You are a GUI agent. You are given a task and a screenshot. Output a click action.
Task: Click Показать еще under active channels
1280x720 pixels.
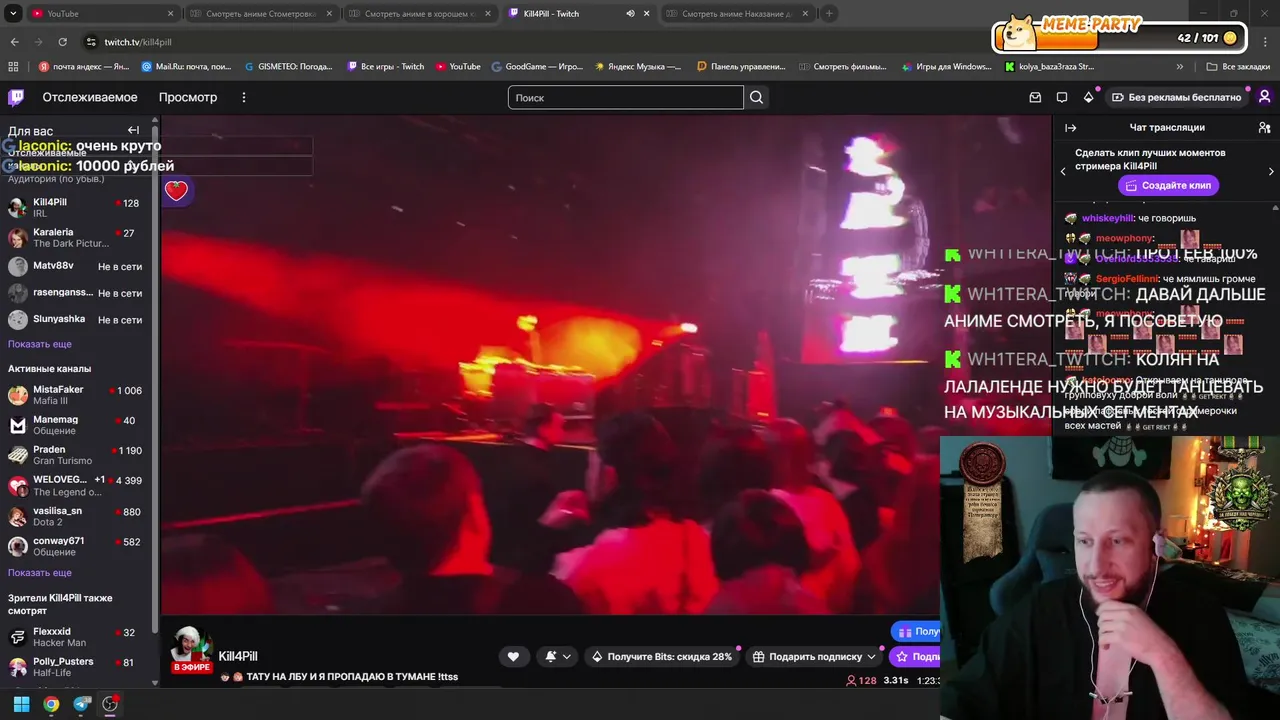click(40, 573)
